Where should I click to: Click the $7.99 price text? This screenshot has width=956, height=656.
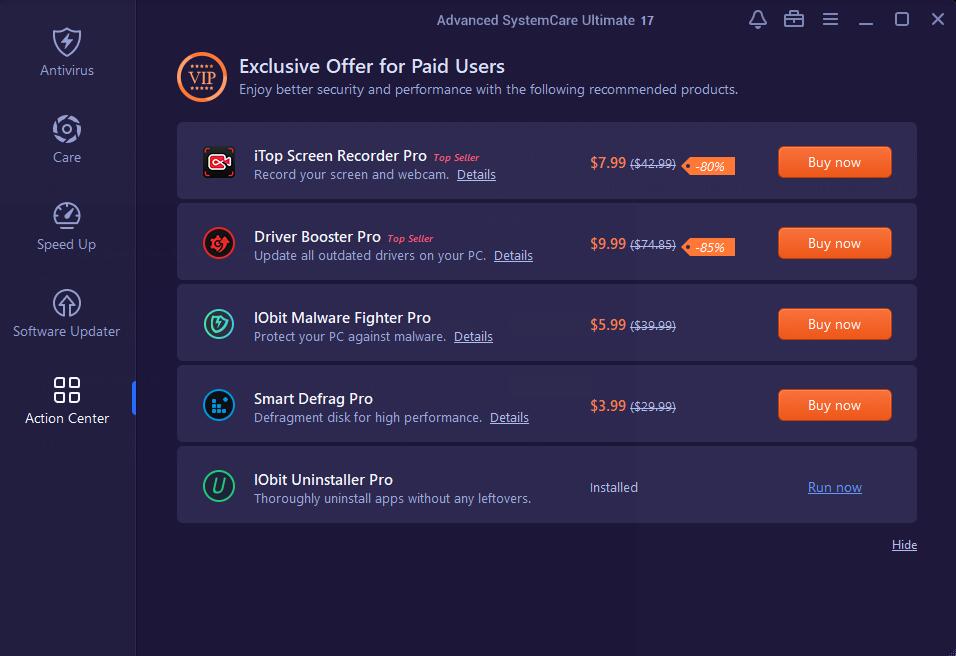[608, 163]
